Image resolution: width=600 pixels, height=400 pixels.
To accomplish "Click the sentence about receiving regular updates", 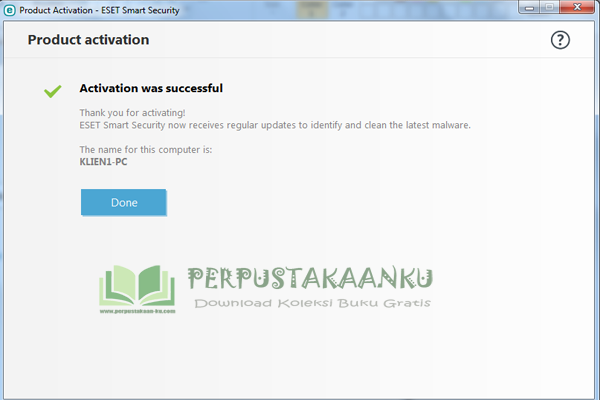I will [275, 125].
